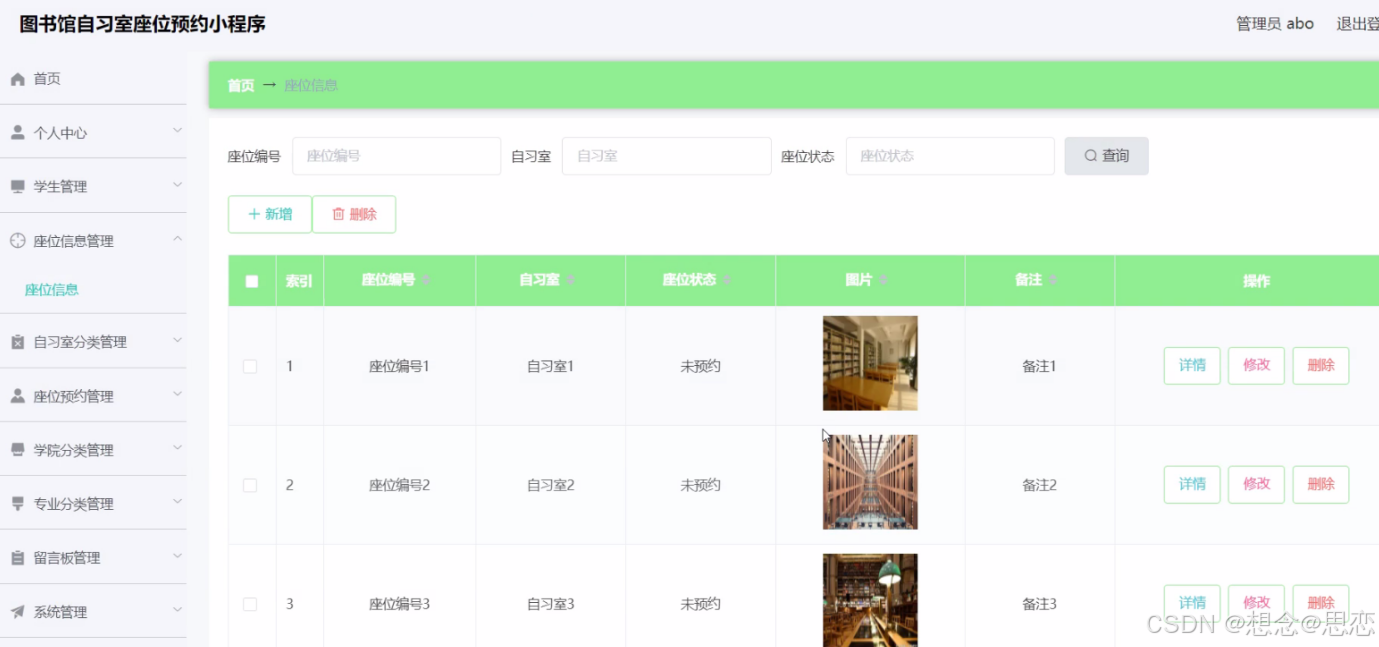Expand the 个人中心 menu chevron
This screenshot has height=647, width=1379.
tap(177, 131)
